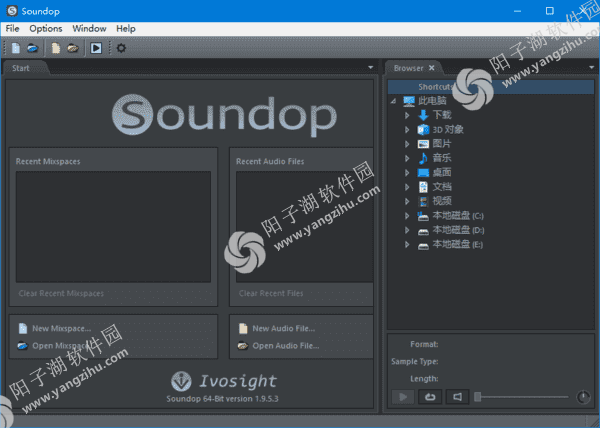600x428 pixels.
Task: Expand the 视频 folder node
Action: tap(407, 201)
